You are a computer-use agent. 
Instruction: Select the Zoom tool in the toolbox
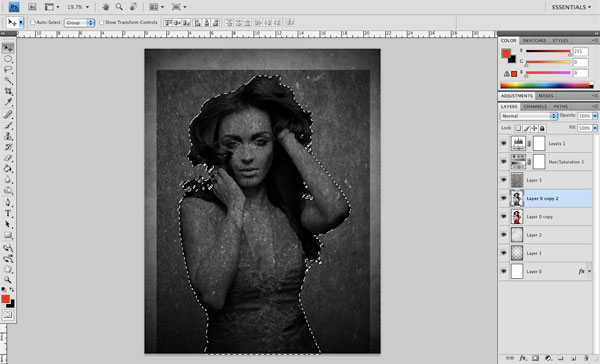pyautogui.click(x=8, y=280)
